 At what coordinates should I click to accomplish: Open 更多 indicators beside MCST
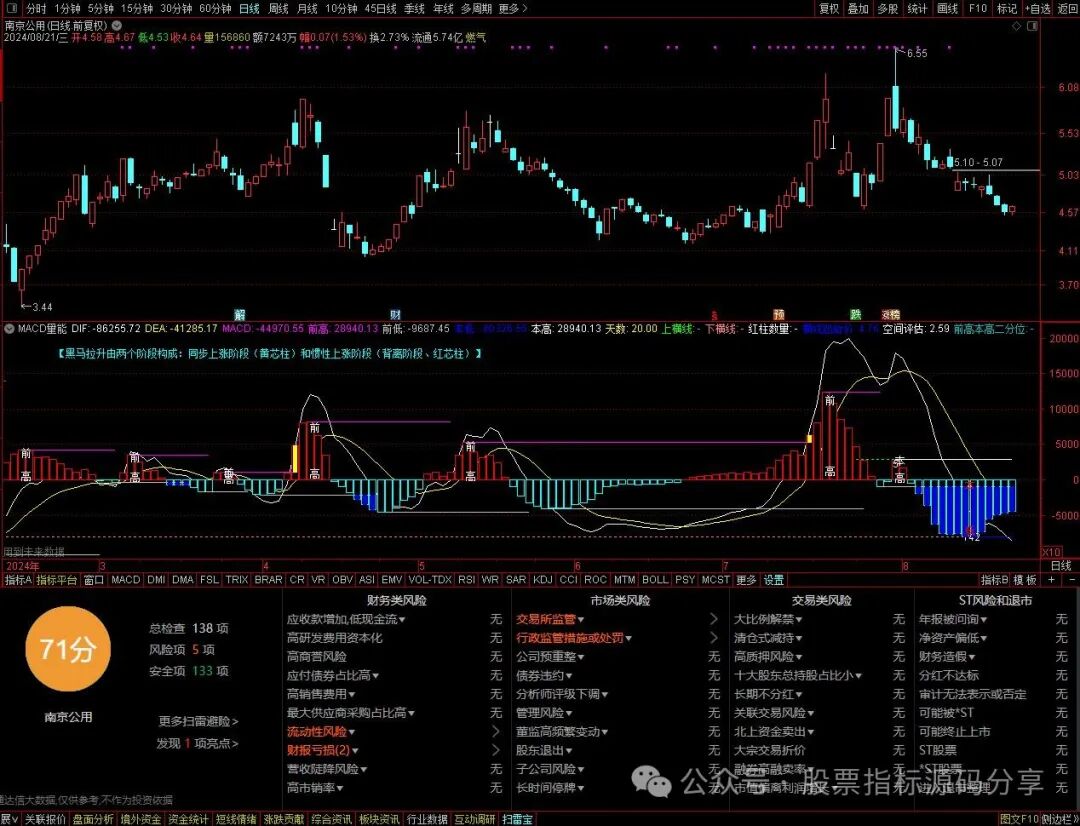(x=746, y=580)
